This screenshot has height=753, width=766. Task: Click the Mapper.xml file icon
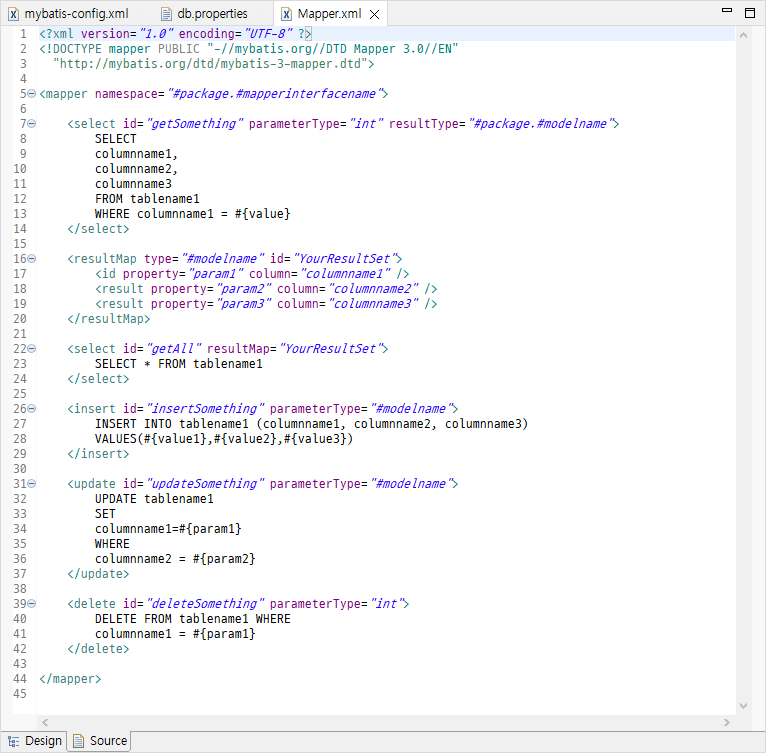287,14
